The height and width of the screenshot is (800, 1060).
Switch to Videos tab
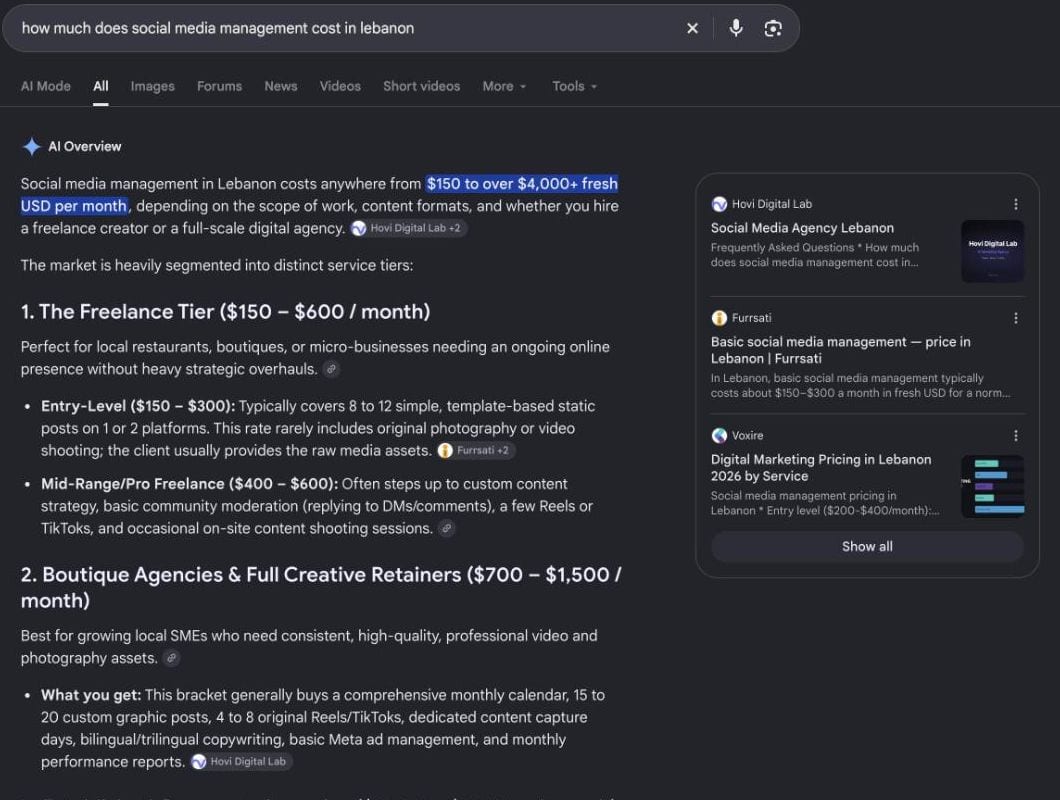point(340,87)
